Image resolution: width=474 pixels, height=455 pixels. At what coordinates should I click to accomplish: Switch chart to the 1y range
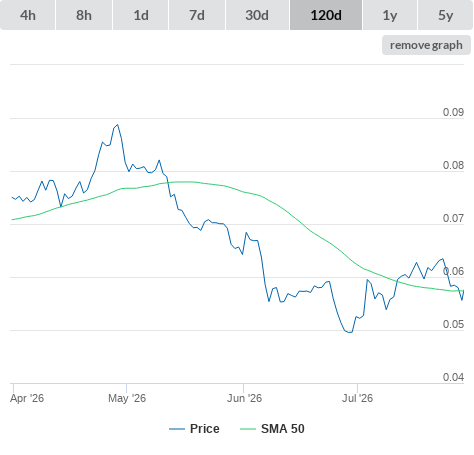click(390, 15)
